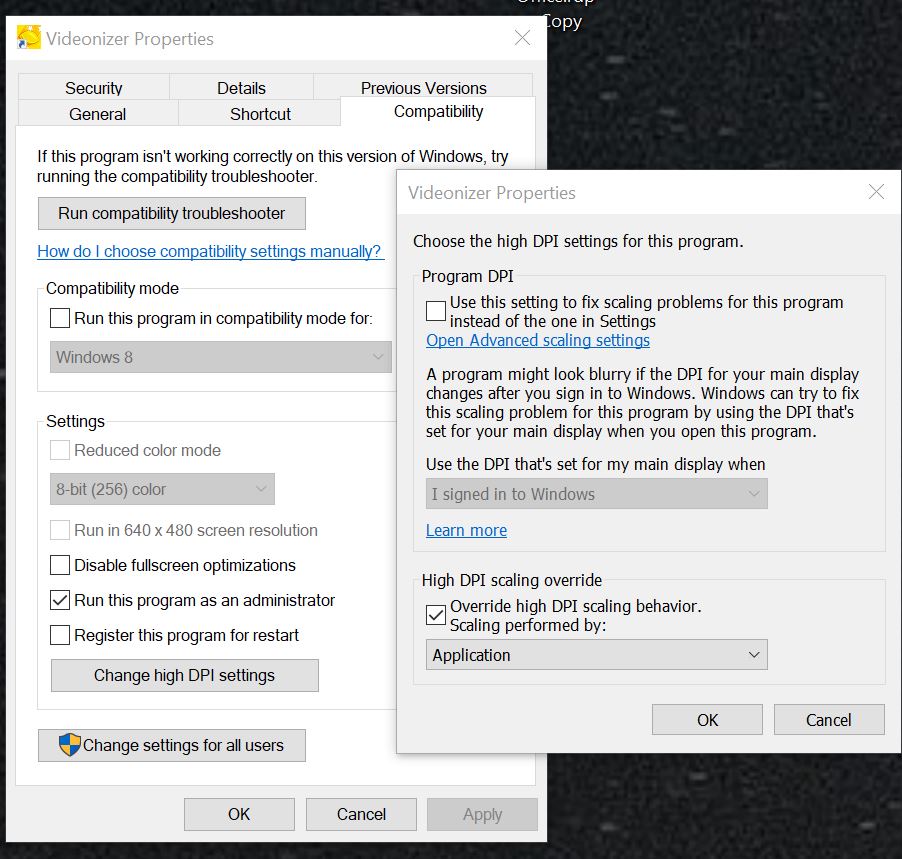Uncheck Run this program as an administrator

[60, 600]
